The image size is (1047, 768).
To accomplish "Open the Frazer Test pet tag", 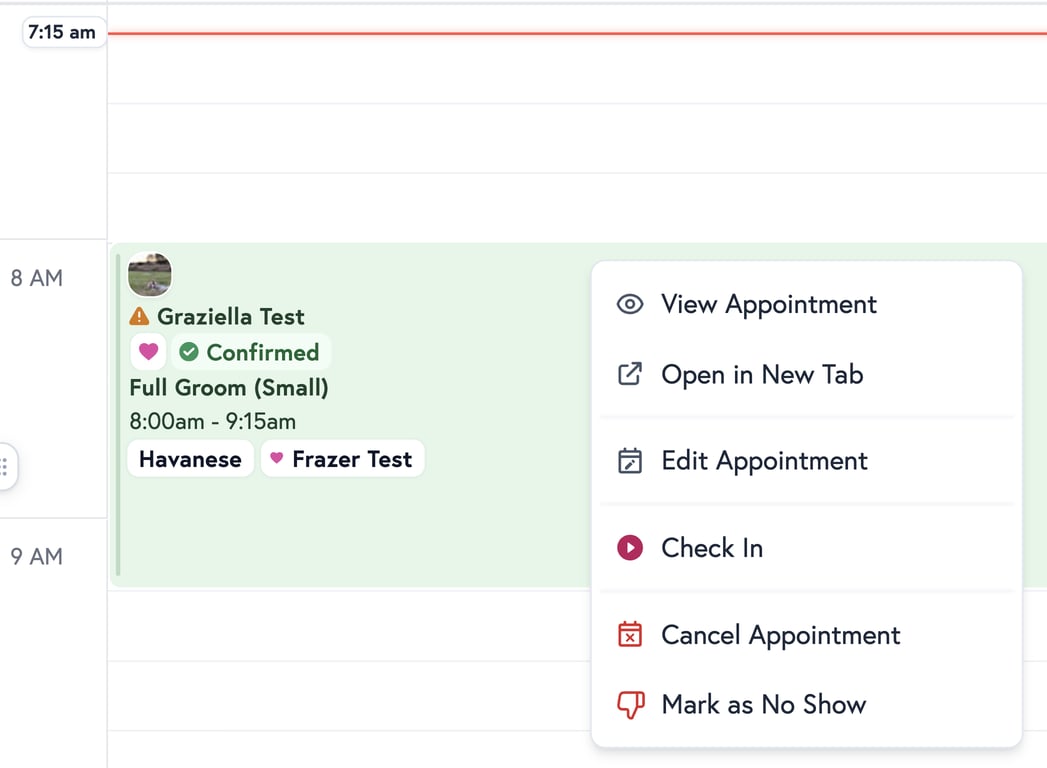I will pos(342,458).
